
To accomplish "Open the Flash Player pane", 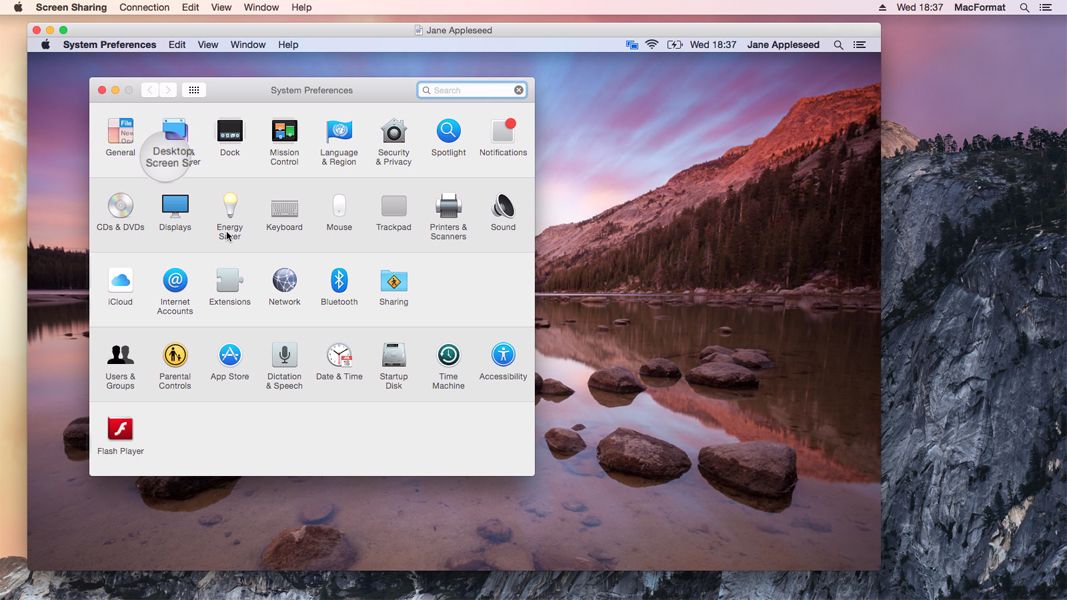I will 120,430.
